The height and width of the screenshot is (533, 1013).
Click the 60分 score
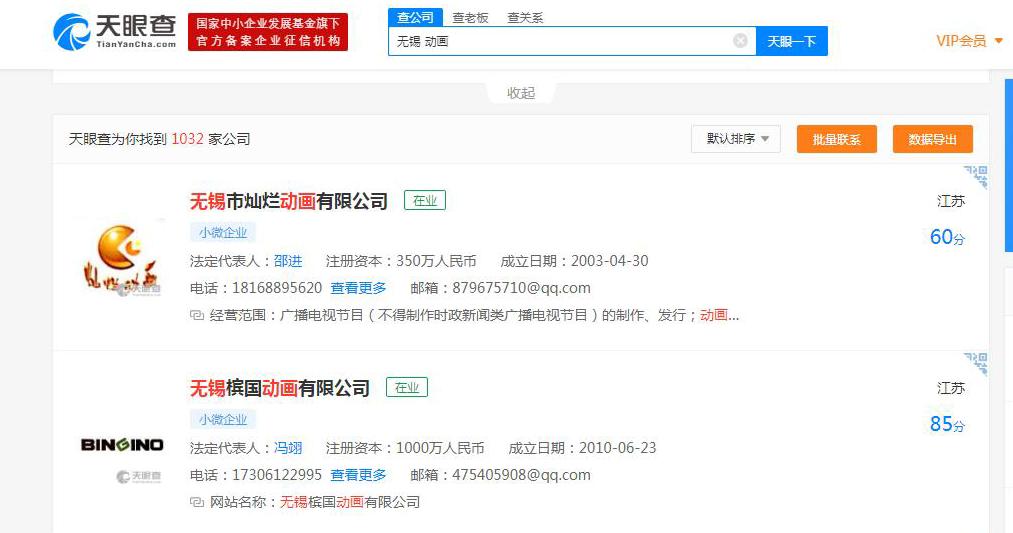click(947, 237)
